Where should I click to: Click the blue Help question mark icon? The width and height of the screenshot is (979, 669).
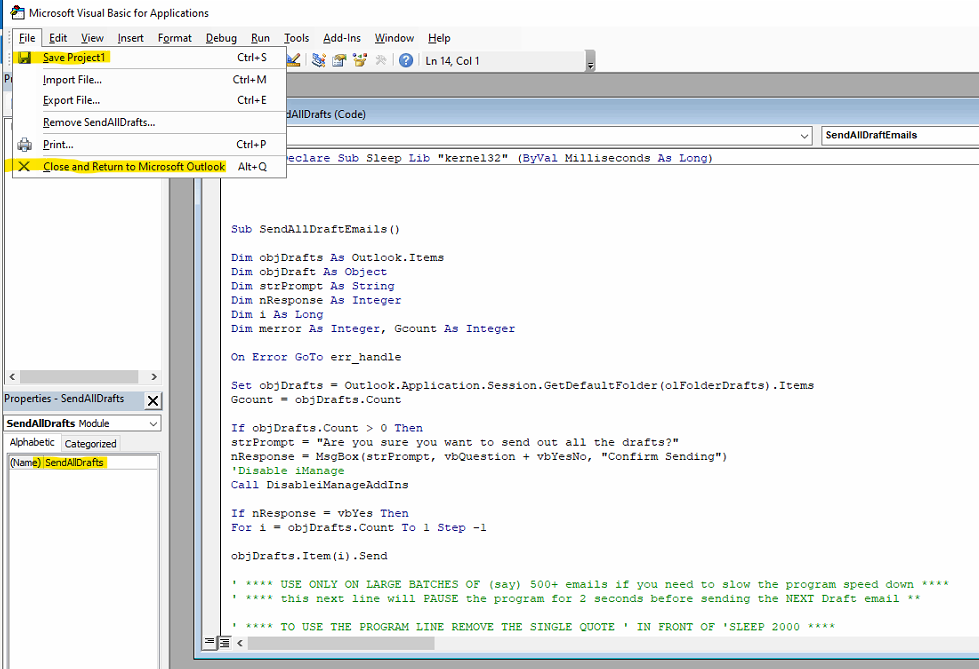click(x=406, y=60)
